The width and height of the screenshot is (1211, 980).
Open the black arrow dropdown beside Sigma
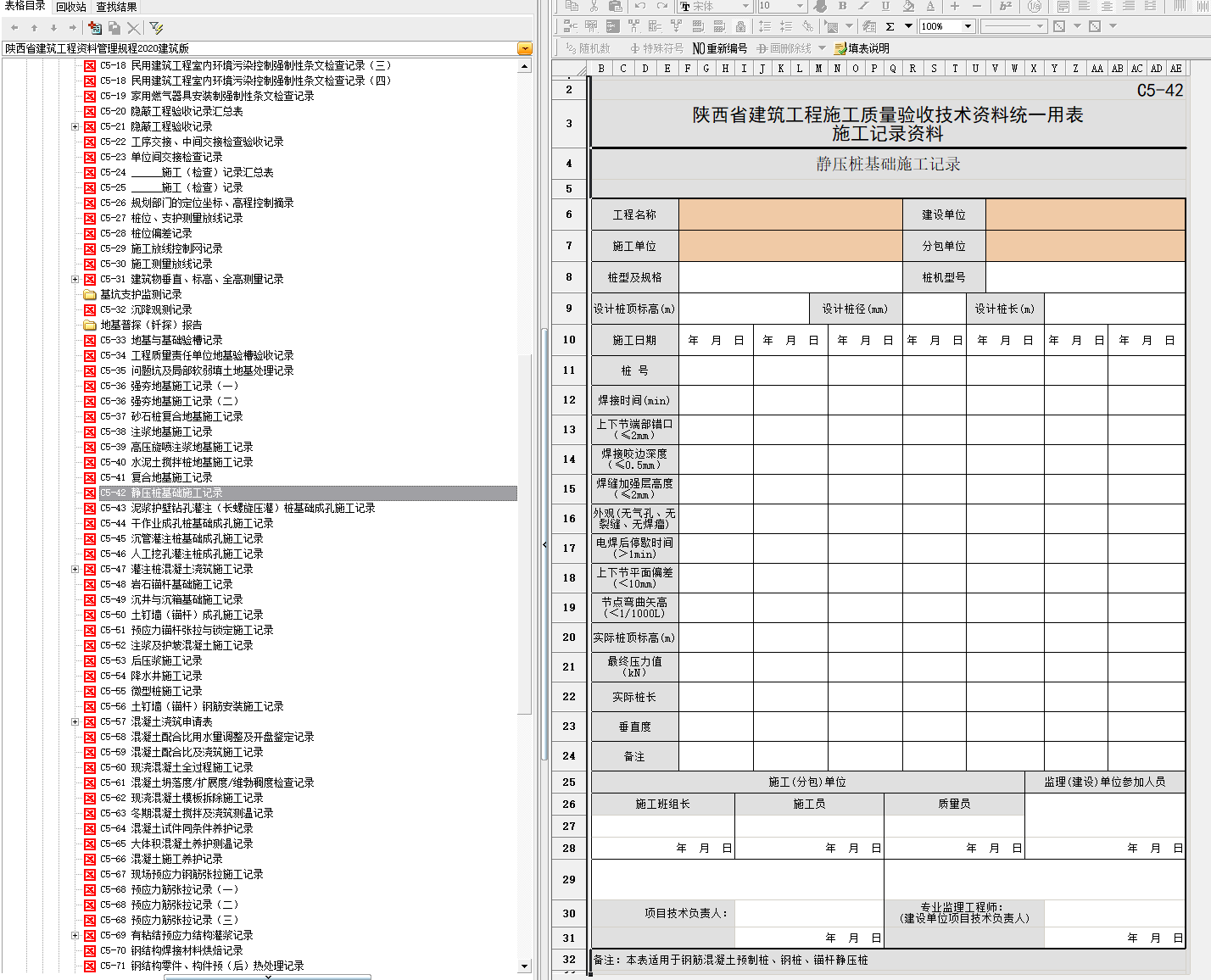click(x=908, y=26)
